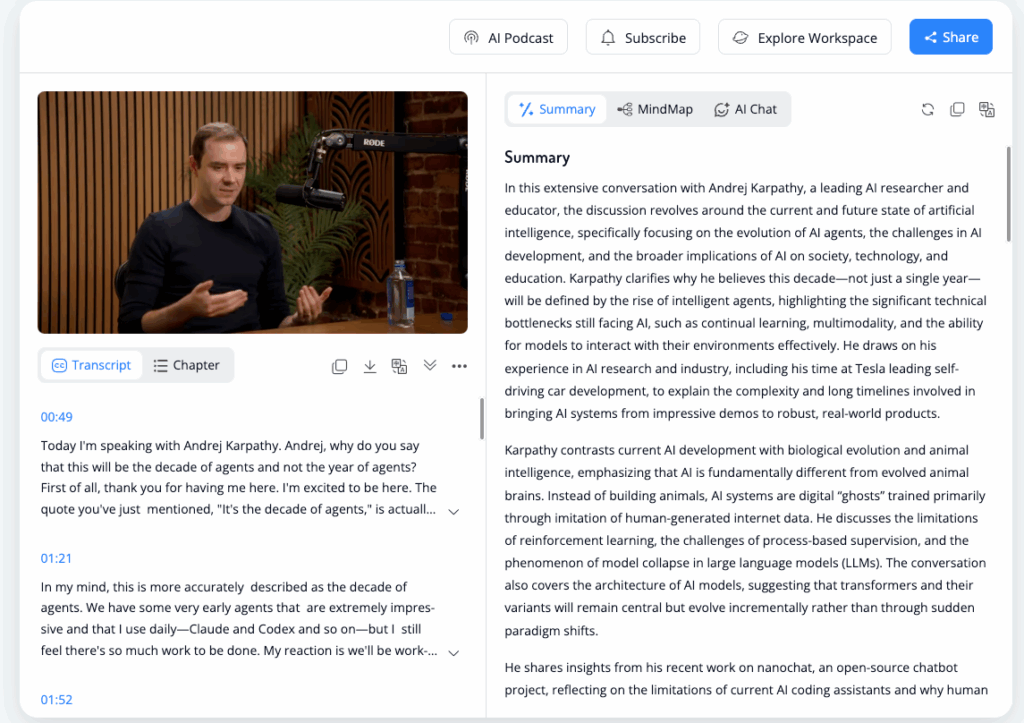
Task: Expand all transcript segments with double chevron
Action: [x=430, y=366]
